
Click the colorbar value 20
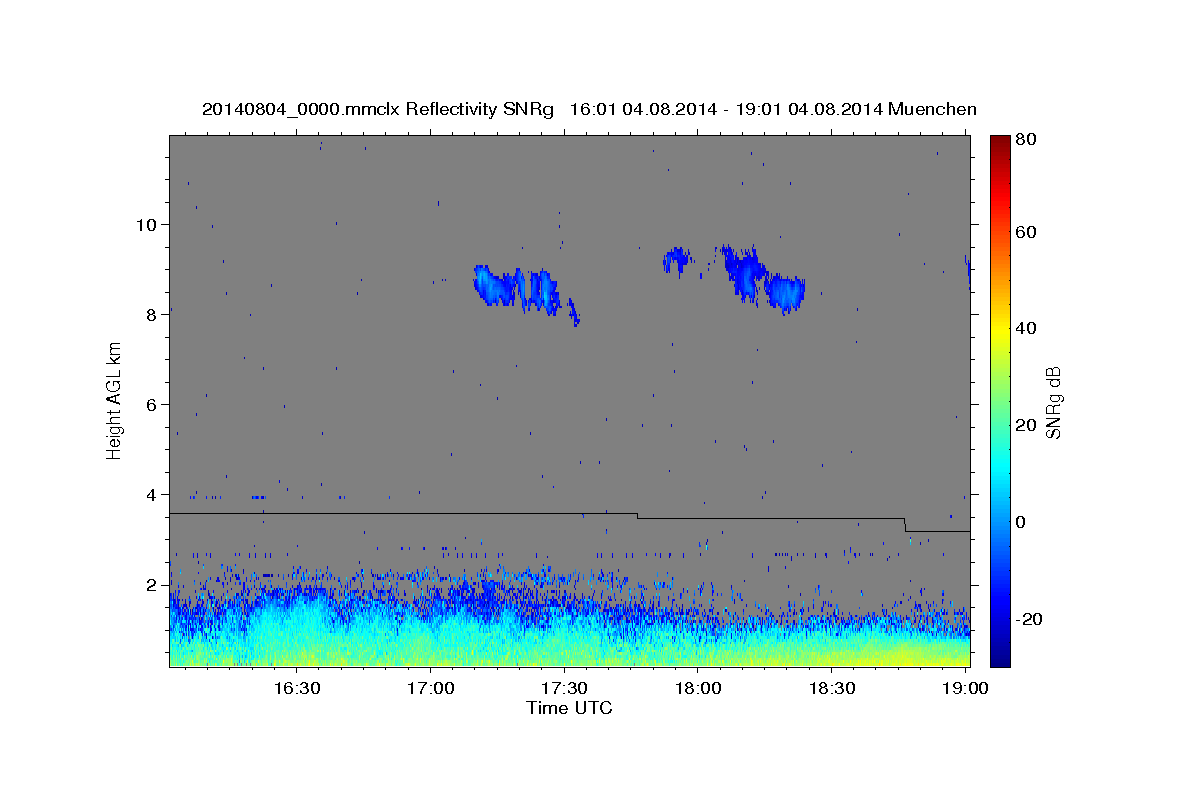(1024, 425)
